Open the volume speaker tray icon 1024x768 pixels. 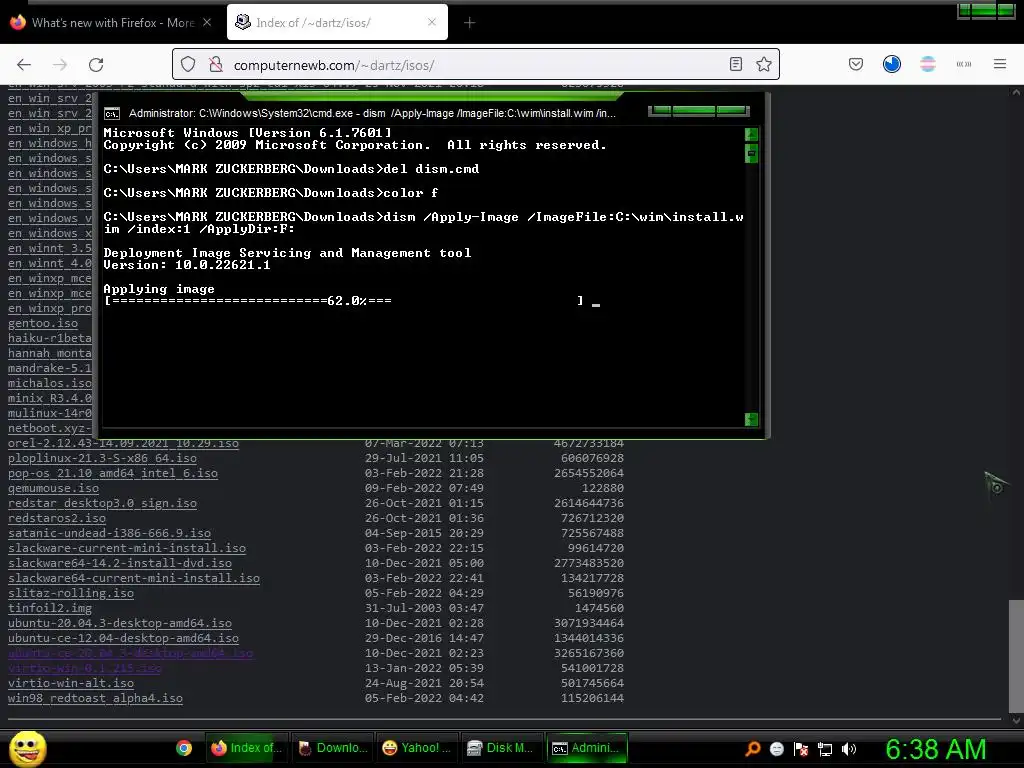click(x=849, y=749)
